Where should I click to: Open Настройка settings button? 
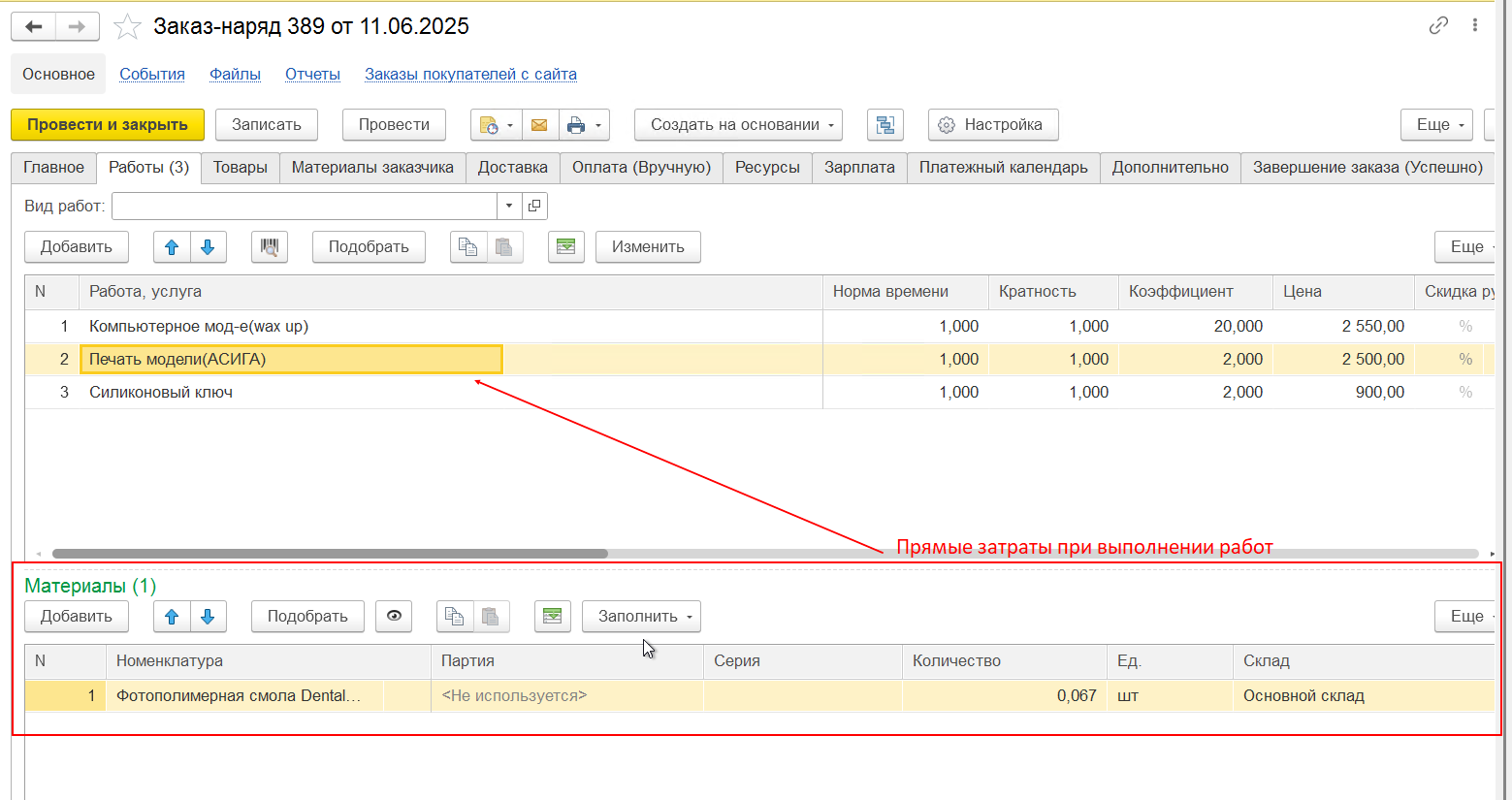click(993, 125)
